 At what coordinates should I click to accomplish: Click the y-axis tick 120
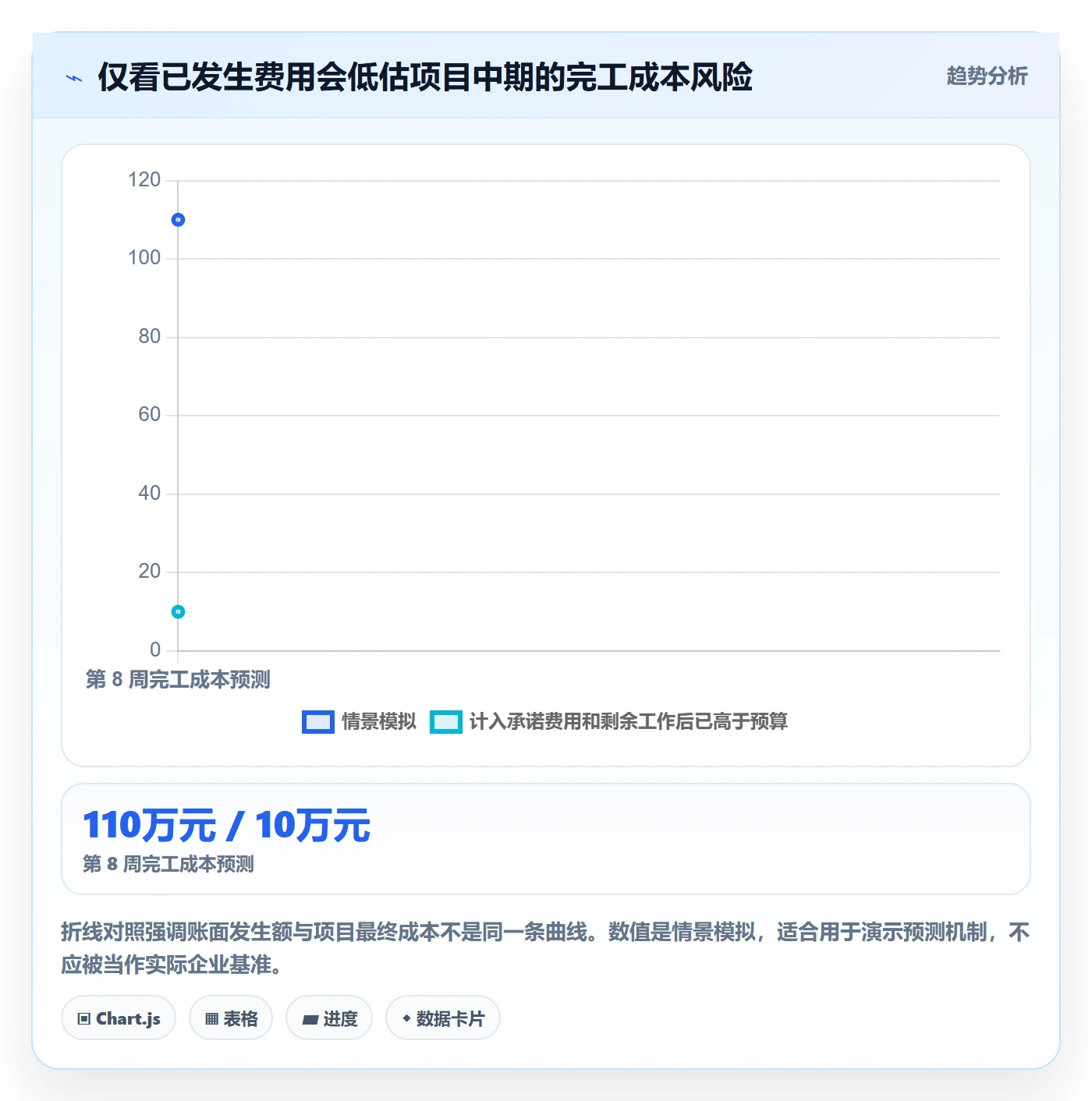(144, 180)
